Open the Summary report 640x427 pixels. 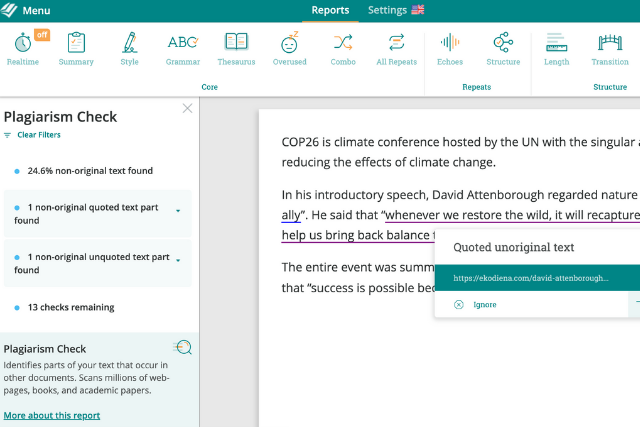point(76,48)
